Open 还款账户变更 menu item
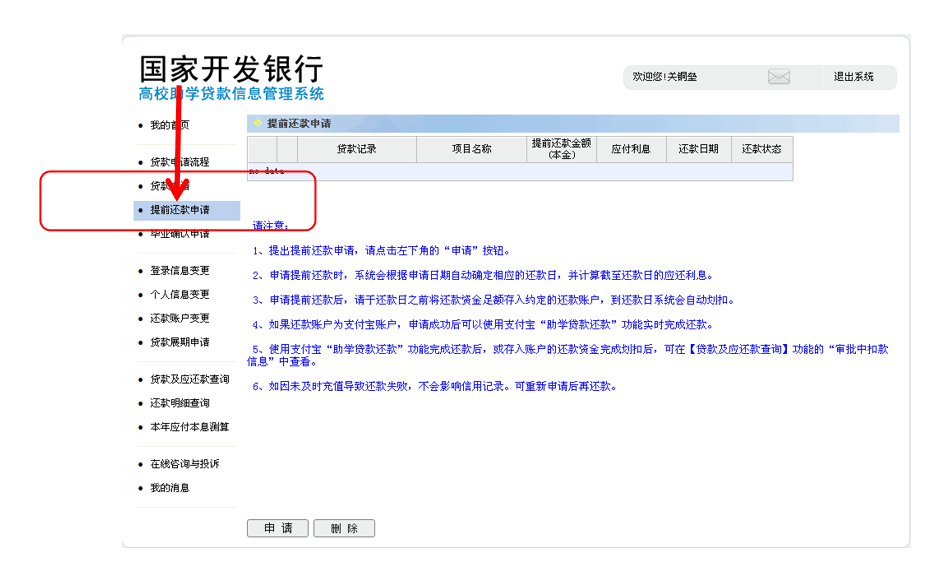Screen dimensions: 946x564 pos(180,318)
